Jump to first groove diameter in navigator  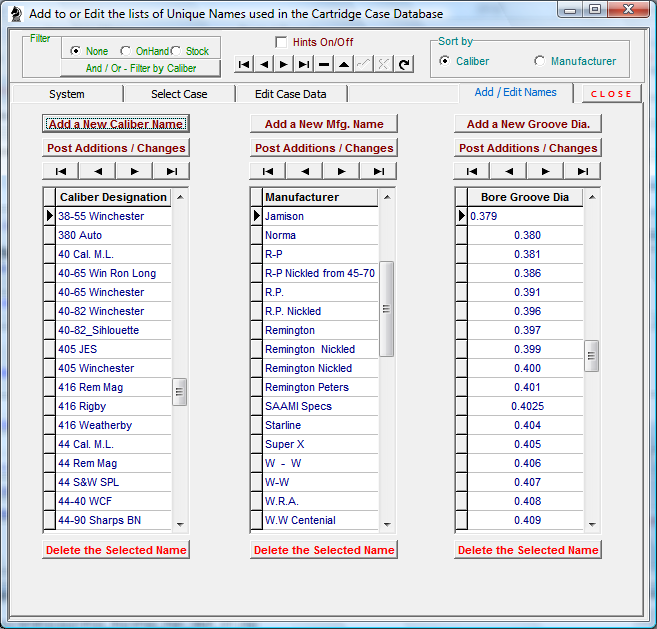coord(472,171)
